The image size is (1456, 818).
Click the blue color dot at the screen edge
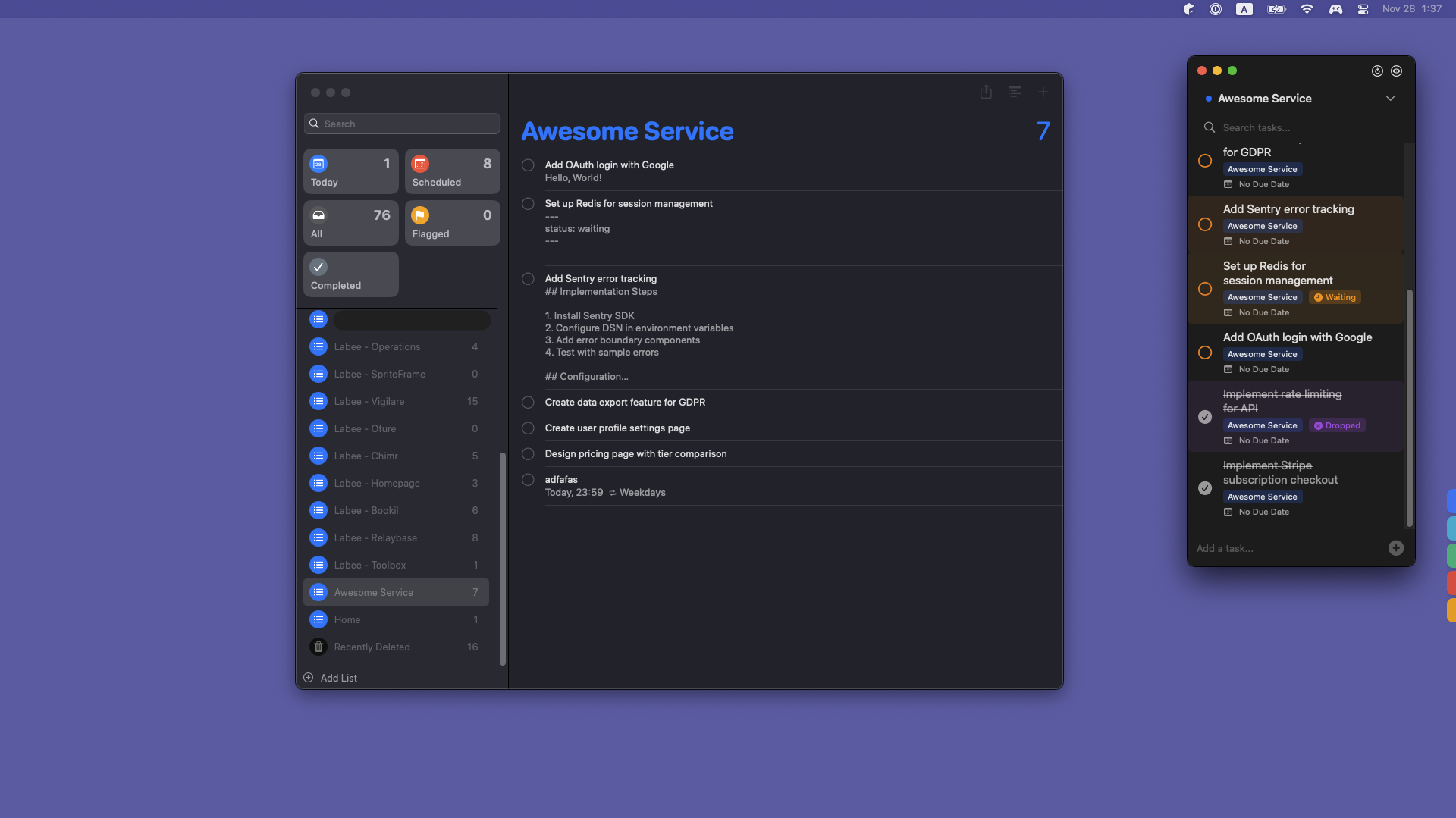click(1451, 501)
